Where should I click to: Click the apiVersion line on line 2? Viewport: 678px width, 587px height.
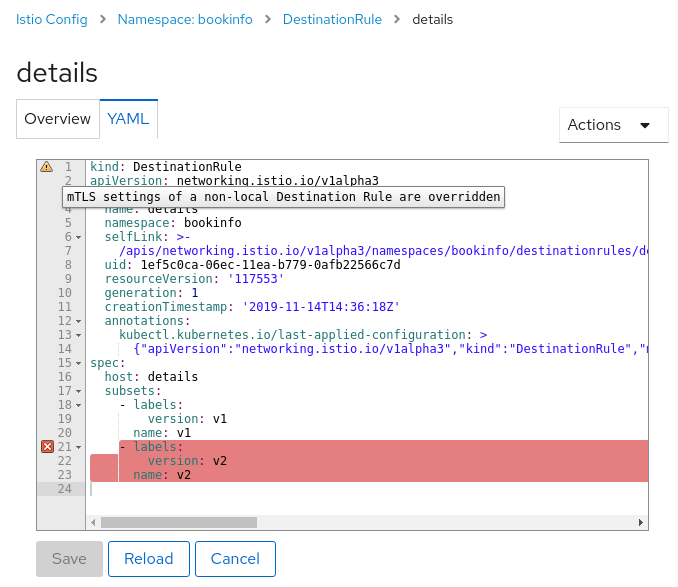(x=234, y=180)
